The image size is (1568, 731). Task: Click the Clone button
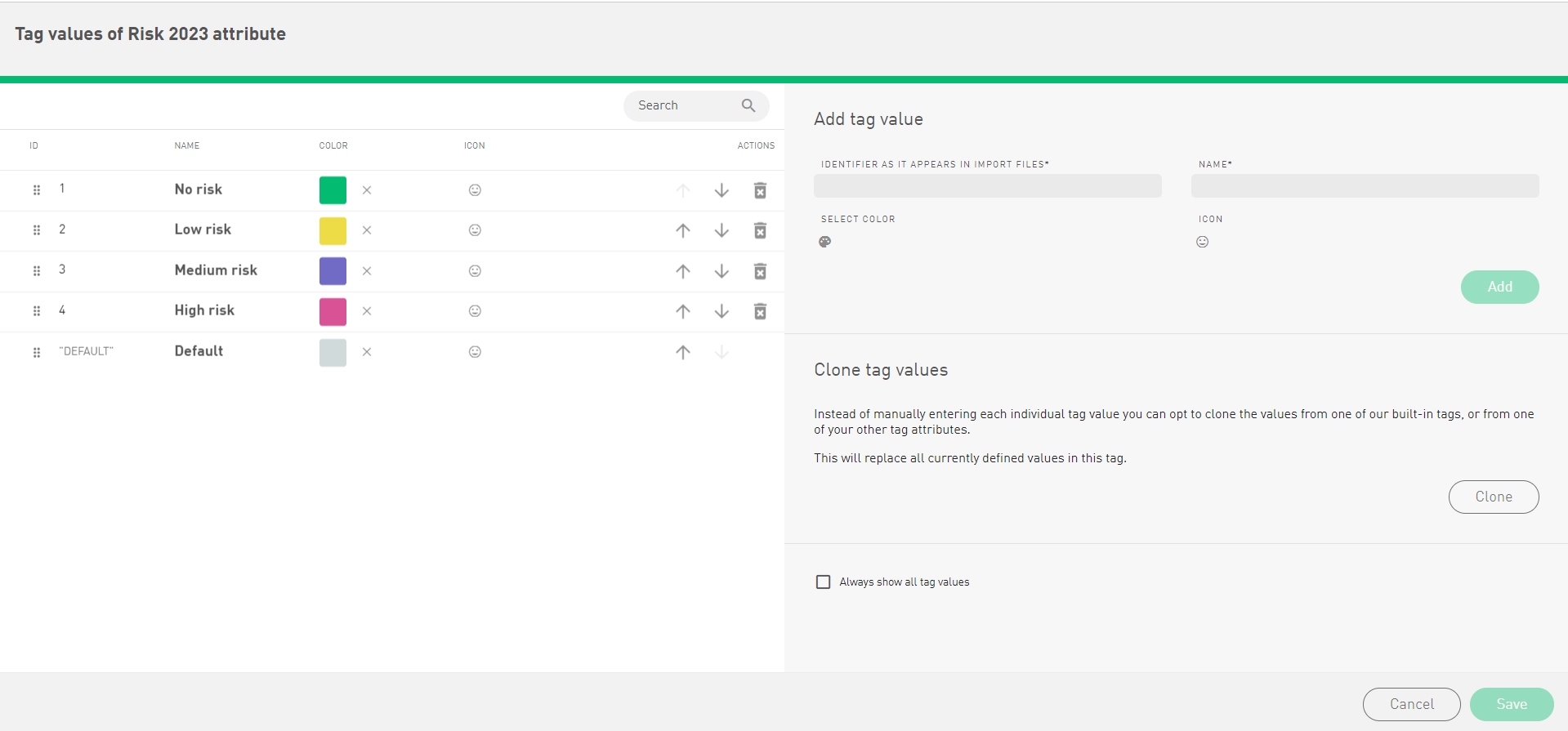pyautogui.click(x=1493, y=497)
